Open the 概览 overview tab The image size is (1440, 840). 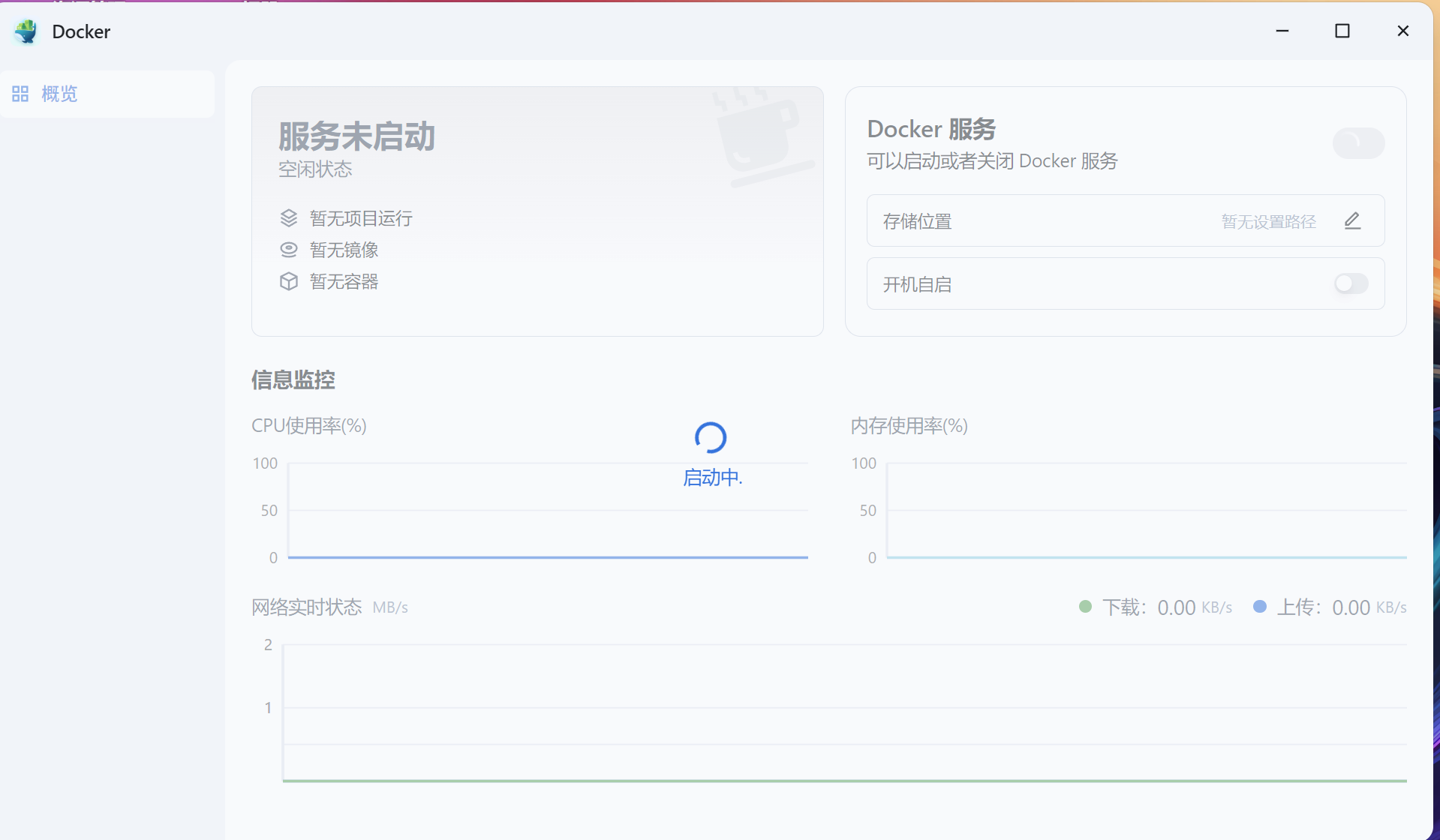pos(60,94)
